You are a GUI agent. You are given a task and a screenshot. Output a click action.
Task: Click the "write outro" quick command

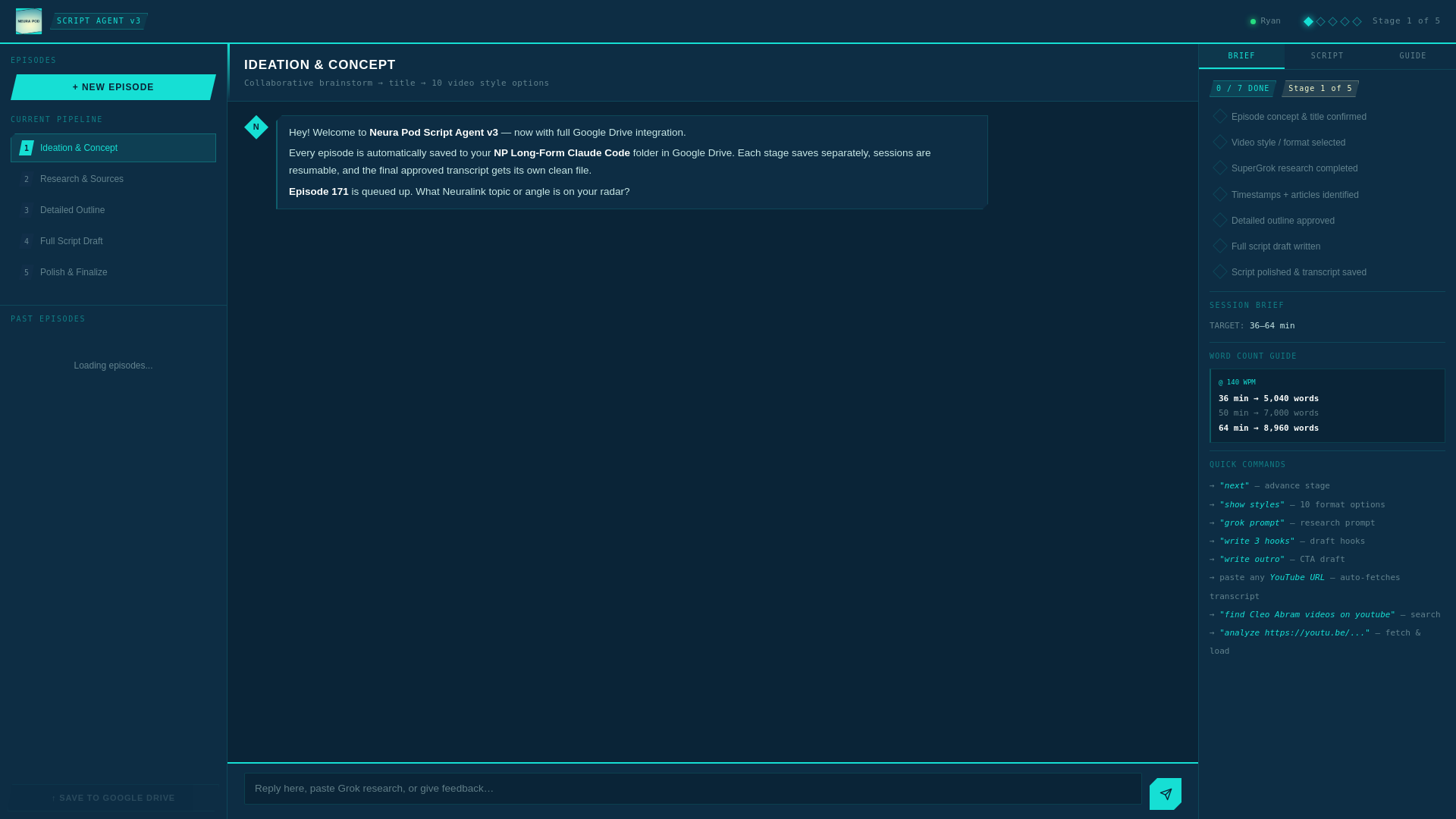click(1251, 560)
